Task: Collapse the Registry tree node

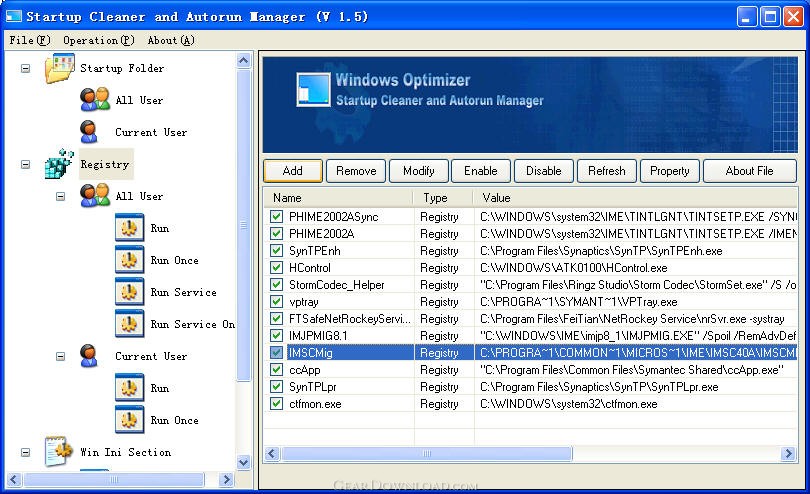Action: tap(25, 164)
